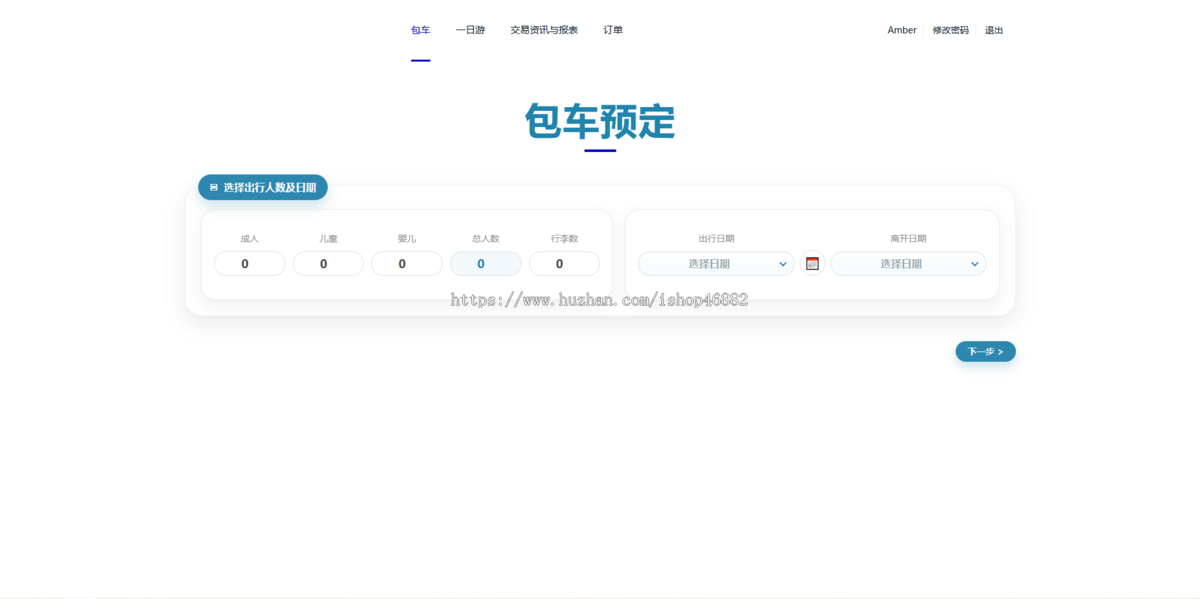Click the chevron arrow of the 出行日期 dropdown
Viewport: 1200px width, 599px height.
point(783,264)
